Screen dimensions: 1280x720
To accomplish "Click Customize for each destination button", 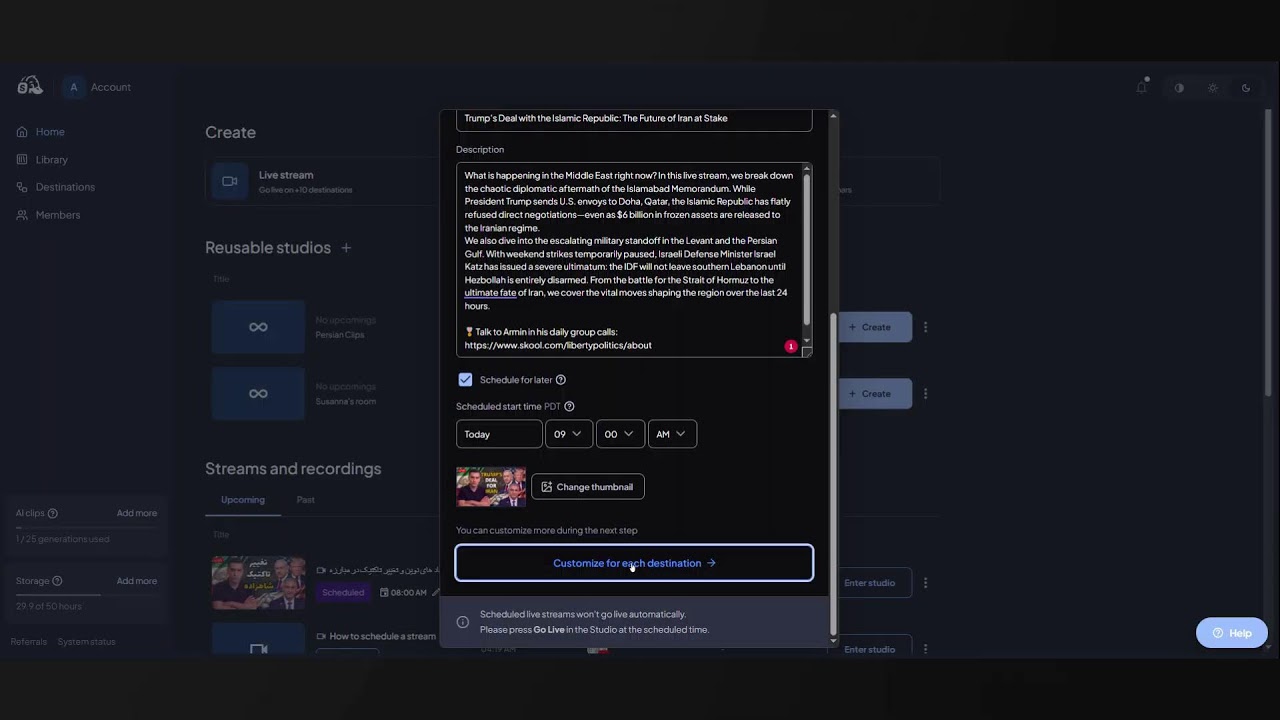I will [634, 563].
